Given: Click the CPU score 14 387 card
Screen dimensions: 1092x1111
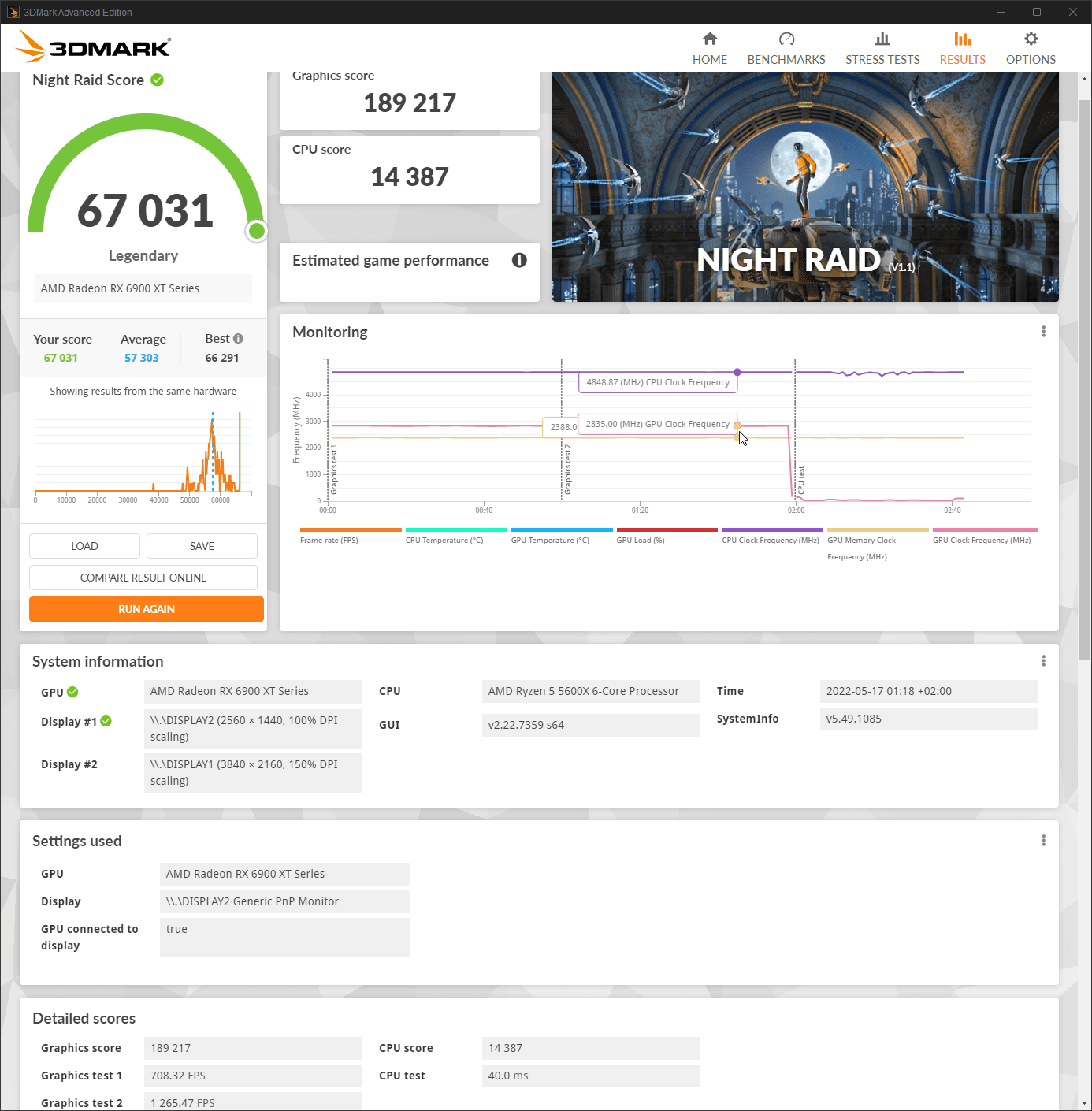Looking at the screenshot, I should (410, 170).
